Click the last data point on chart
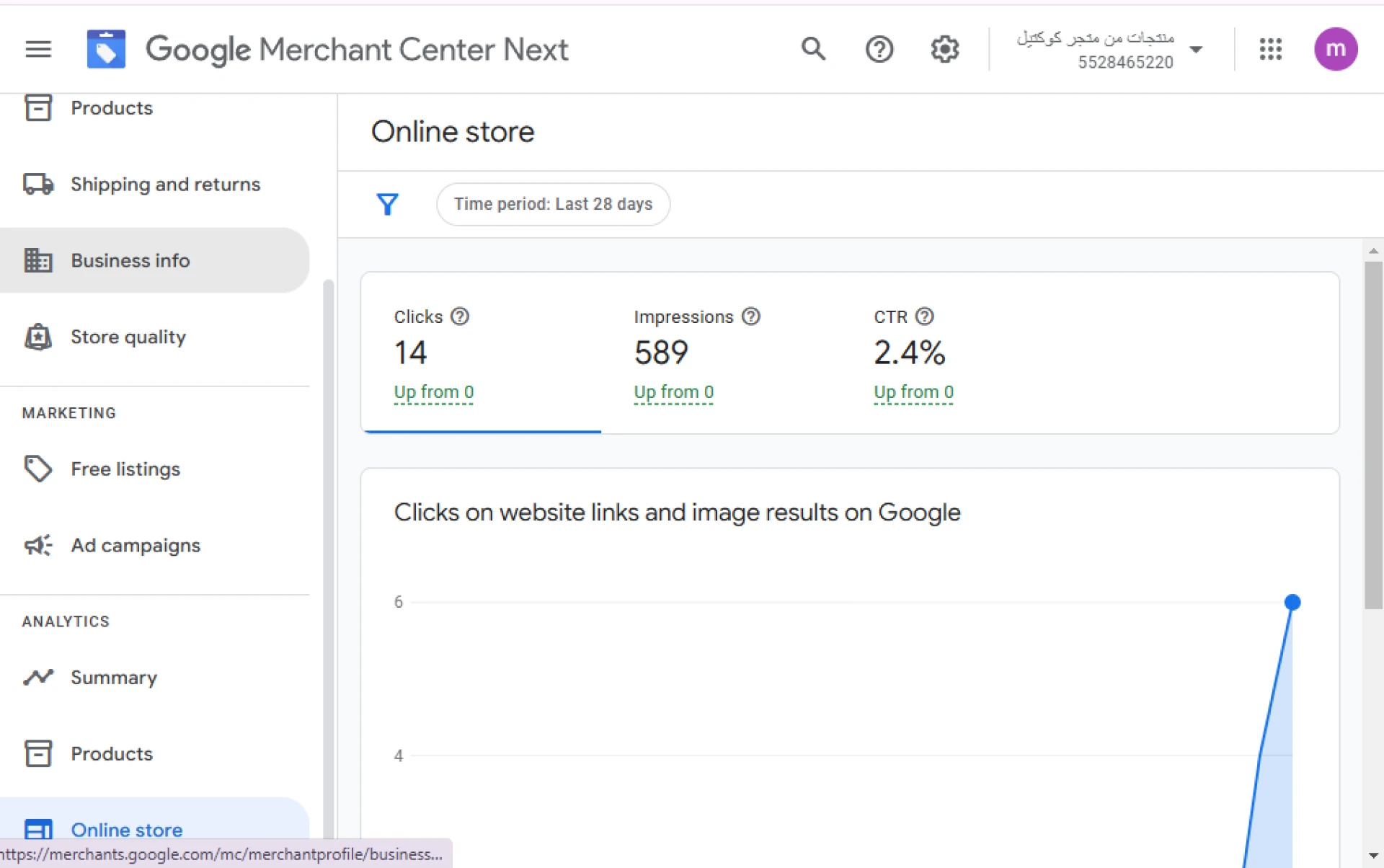 click(x=1292, y=602)
